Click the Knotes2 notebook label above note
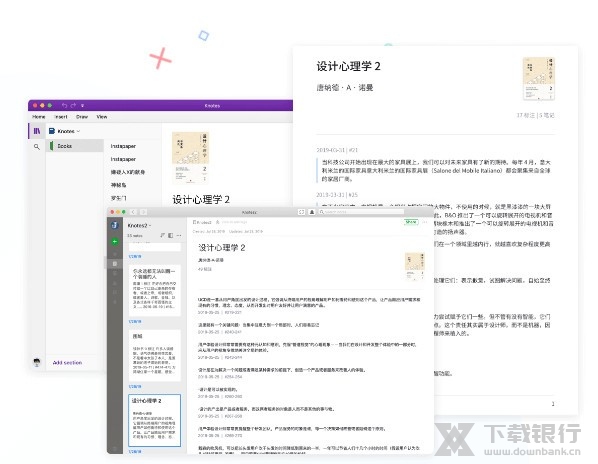This screenshot has width=598, height=464. [x=202, y=222]
